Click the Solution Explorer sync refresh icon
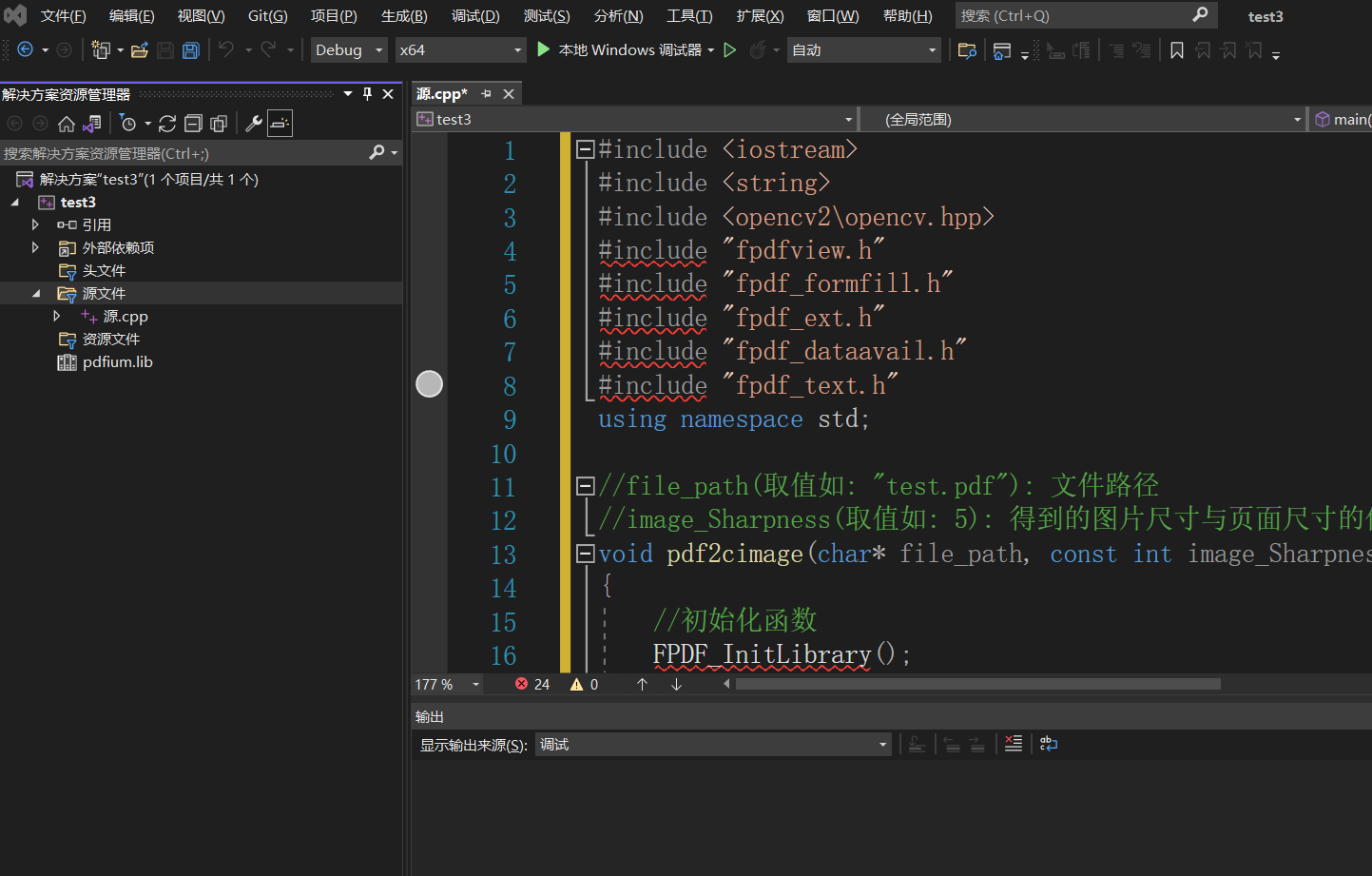This screenshot has height=876, width=1372. click(167, 124)
